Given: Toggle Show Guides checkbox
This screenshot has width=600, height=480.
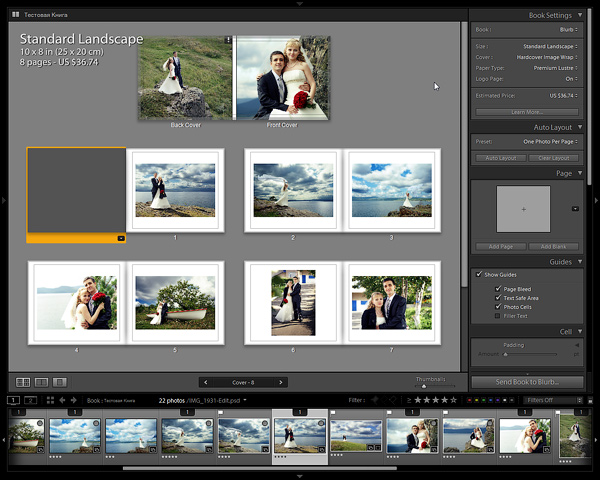Looking at the screenshot, I should [x=479, y=274].
